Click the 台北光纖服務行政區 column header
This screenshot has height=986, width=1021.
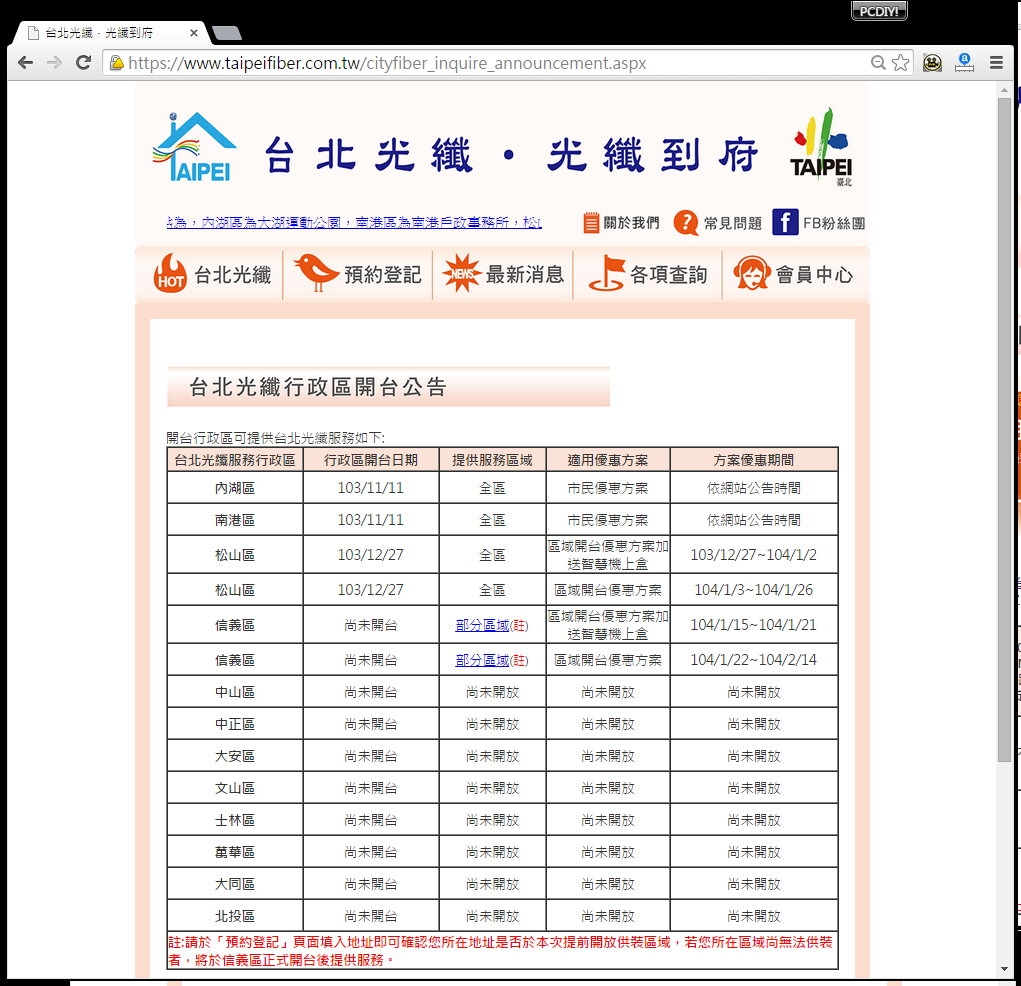[235, 460]
